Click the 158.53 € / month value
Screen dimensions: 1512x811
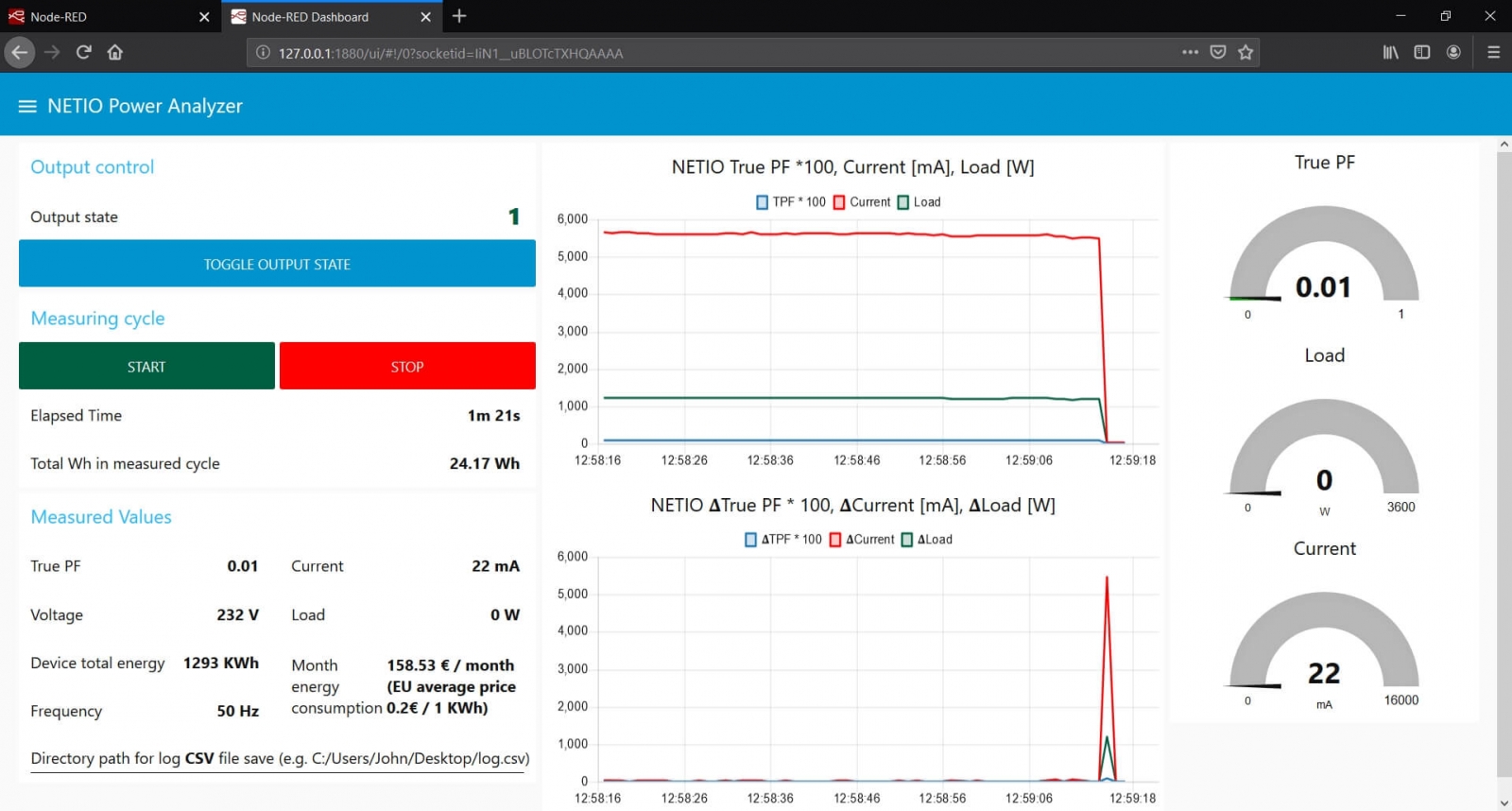pyautogui.click(x=450, y=665)
